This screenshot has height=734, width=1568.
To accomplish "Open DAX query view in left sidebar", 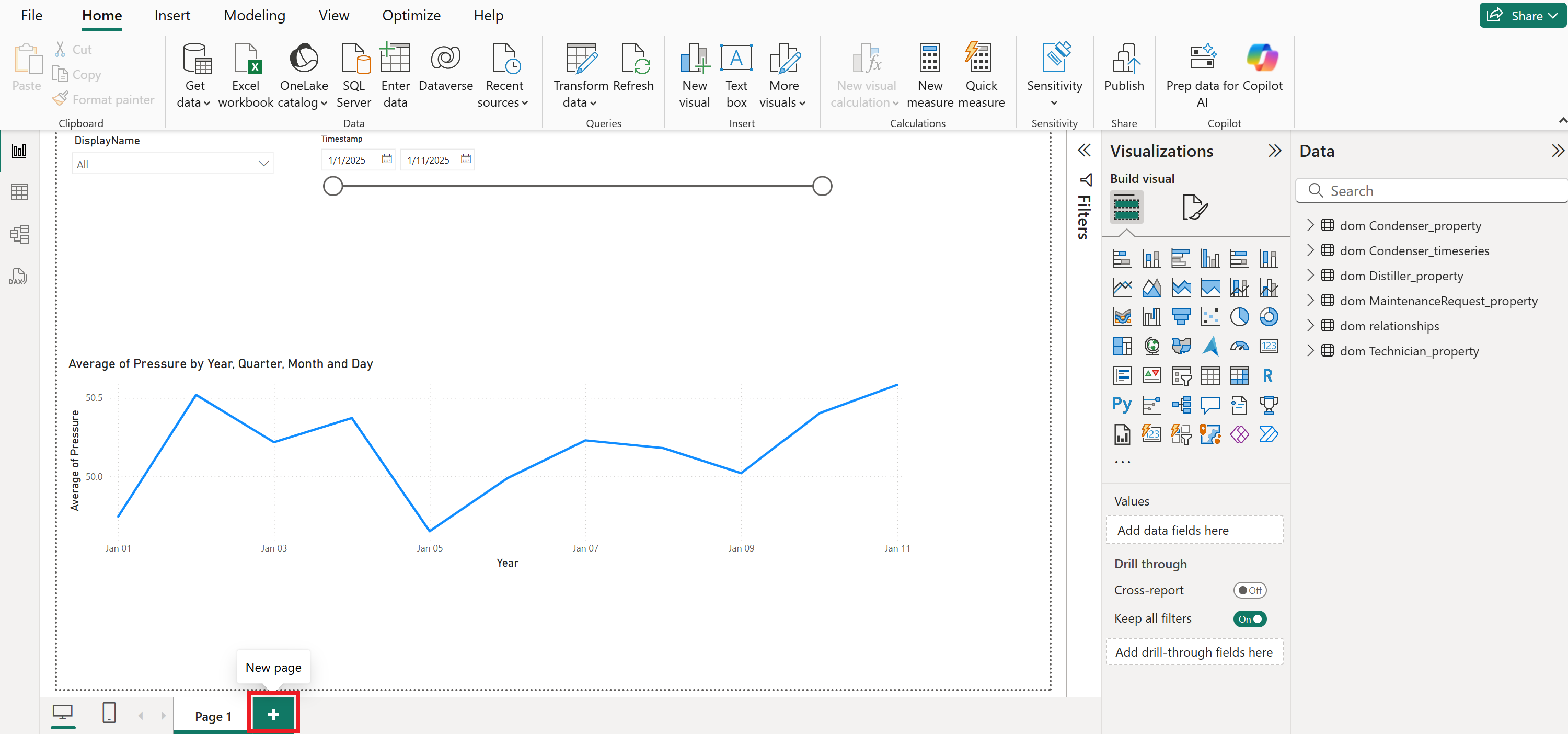I will pos(18,277).
